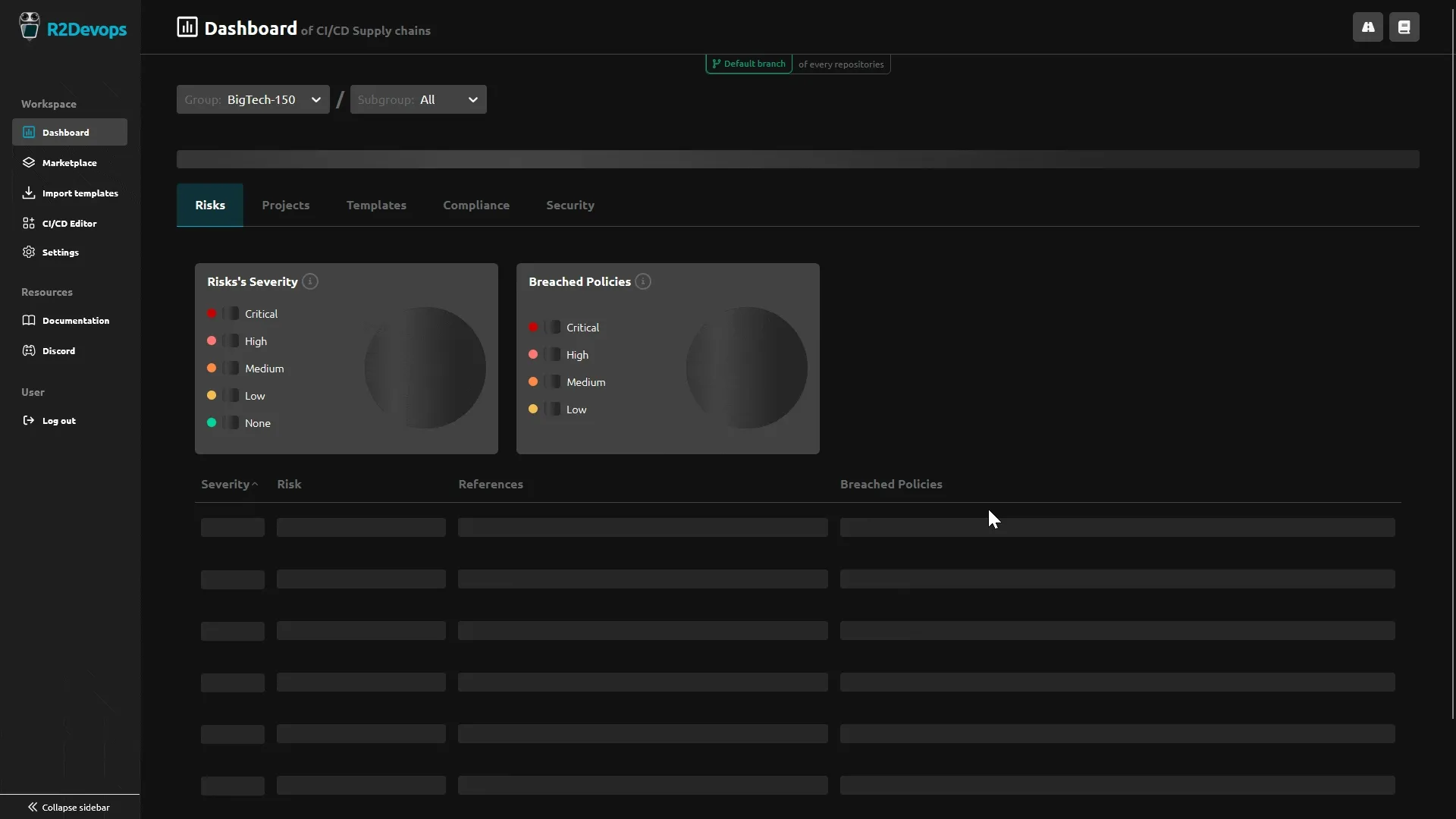This screenshot has width=1456, height=819.
Task: Disable the High level in Breached Policies legend
Action: (553, 354)
